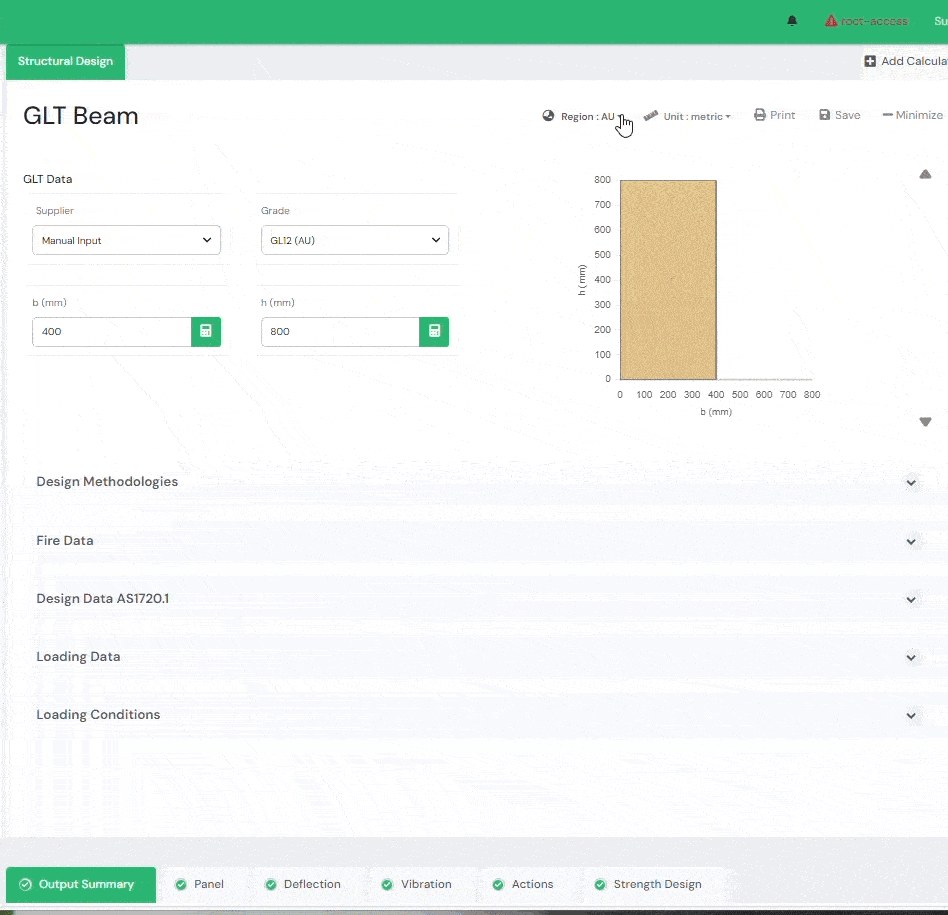Click the b (mm) input field

[x=112, y=332]
